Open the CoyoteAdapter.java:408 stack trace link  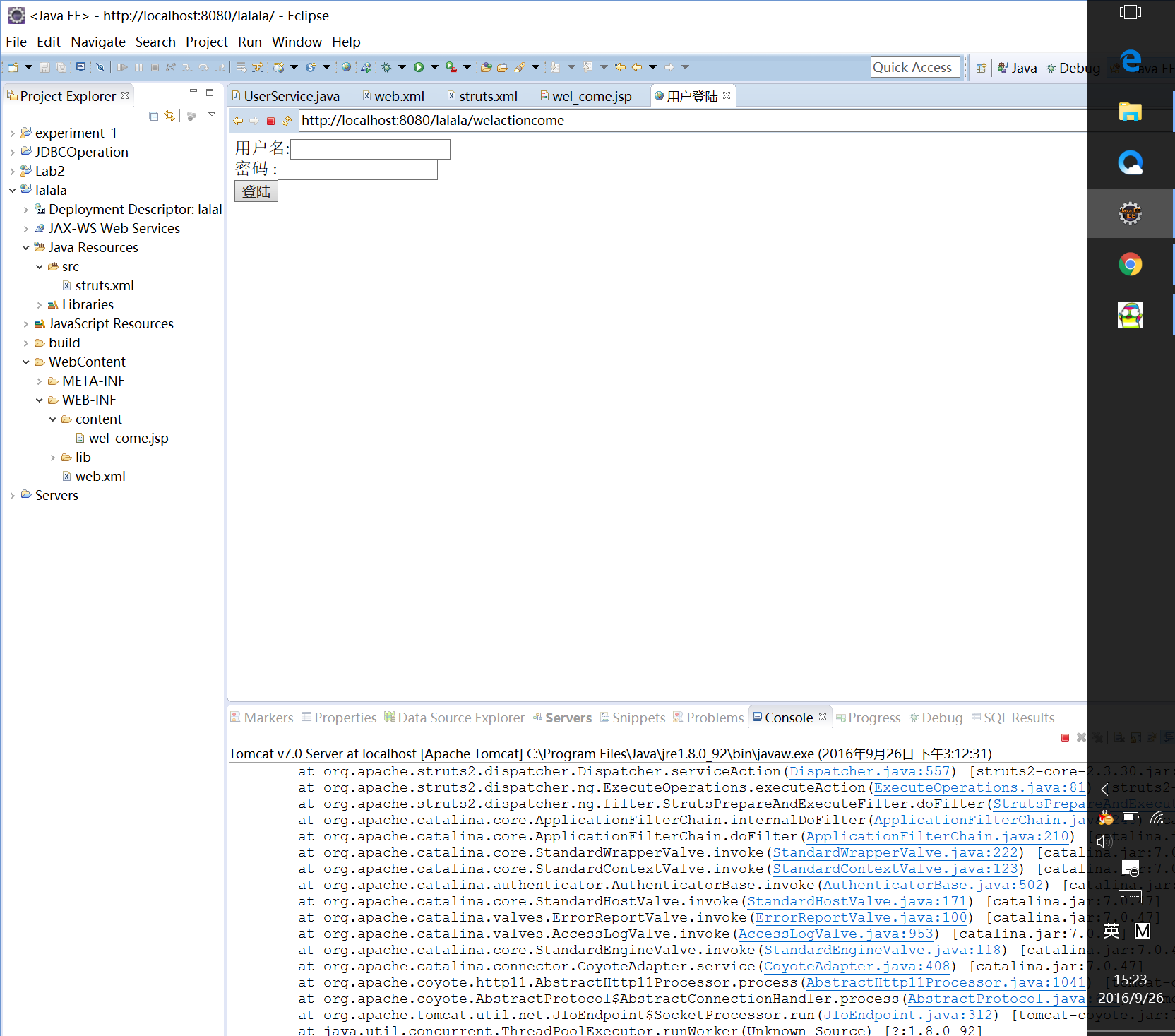coord(857,966)
